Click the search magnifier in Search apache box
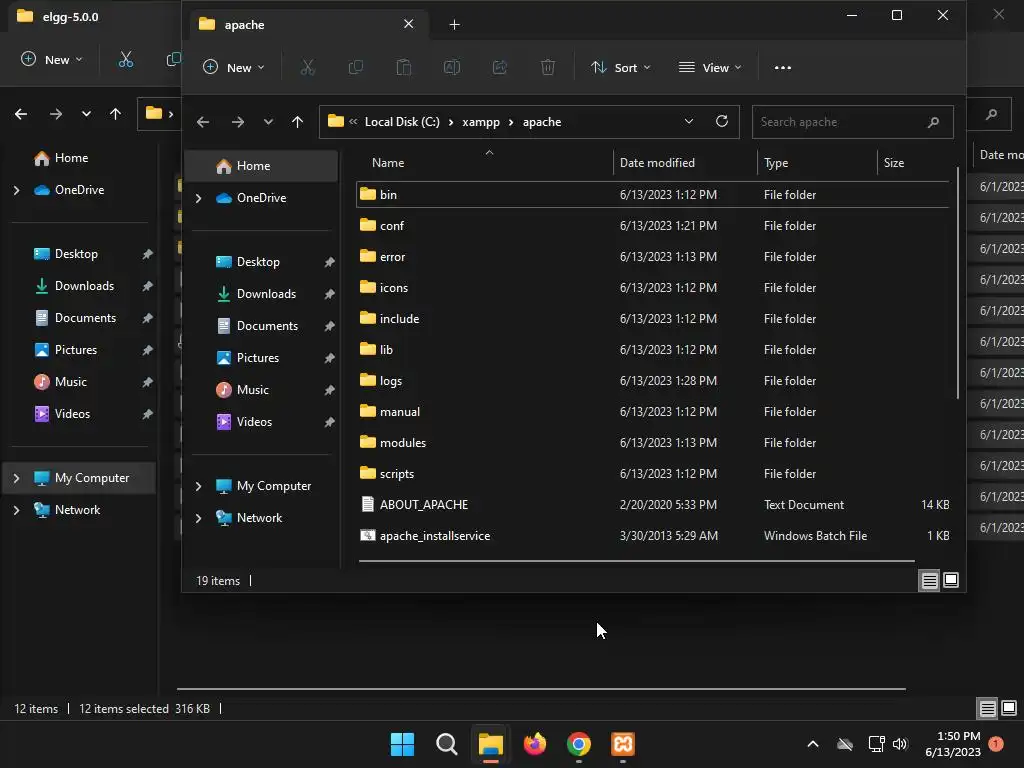 coord(933,122)
